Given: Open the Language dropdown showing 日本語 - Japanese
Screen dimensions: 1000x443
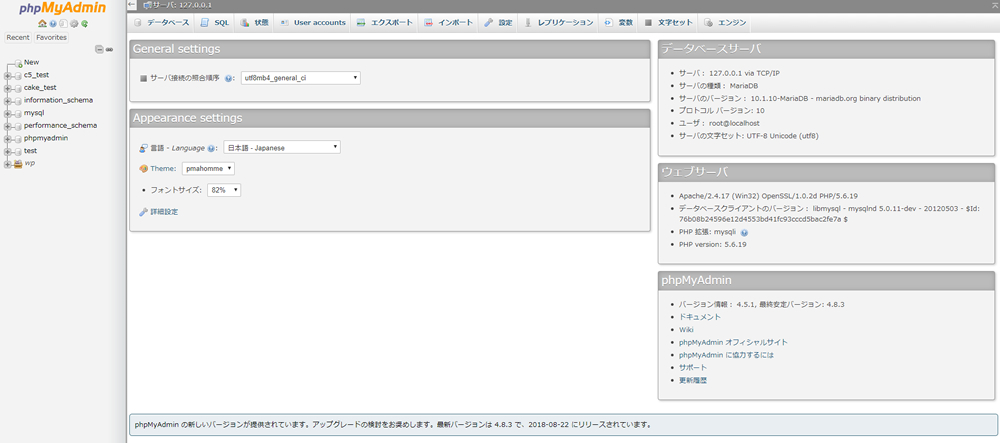Looking at the screenshot, I should coord(282,148).
